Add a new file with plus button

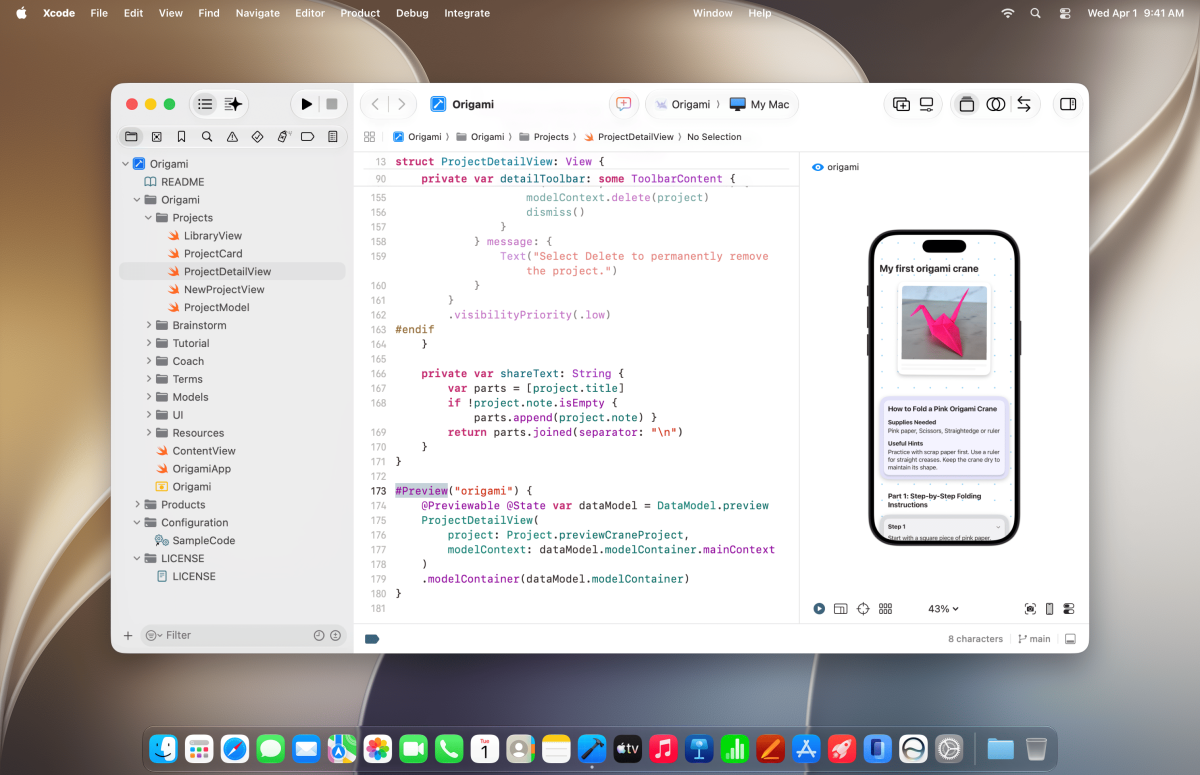click(x=128, y=636)
